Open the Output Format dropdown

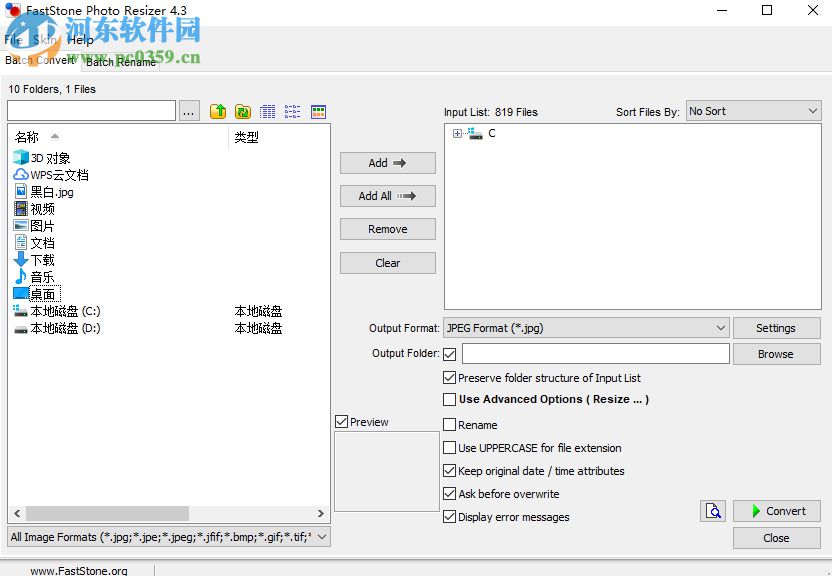tap(586, 328)
